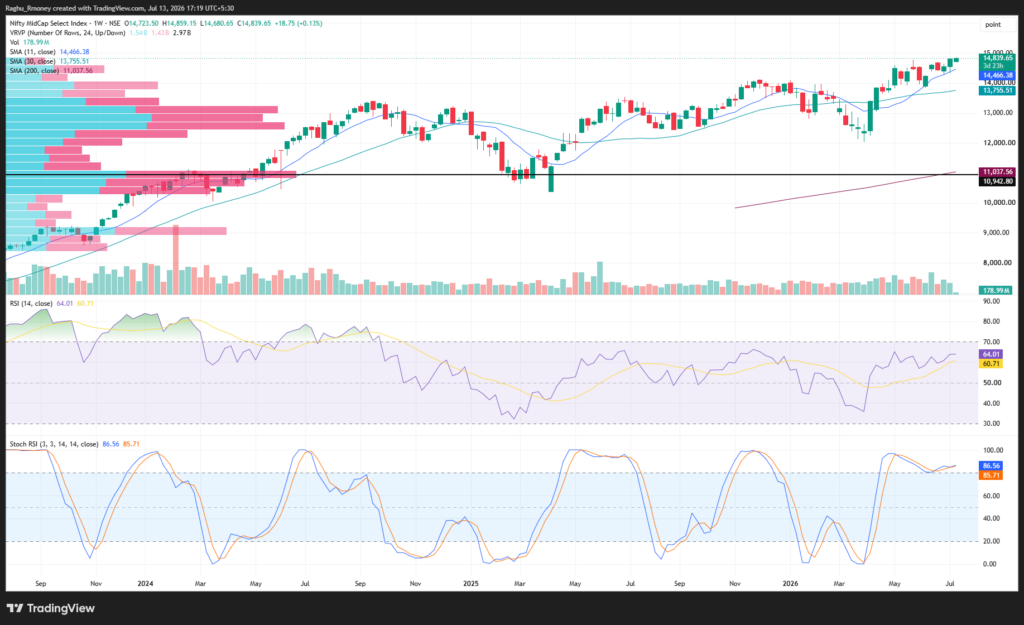The width and height of the screenshot is (1024, 625).
Task: Click the 90.00 RSI axis label
Action: point(991,302)
